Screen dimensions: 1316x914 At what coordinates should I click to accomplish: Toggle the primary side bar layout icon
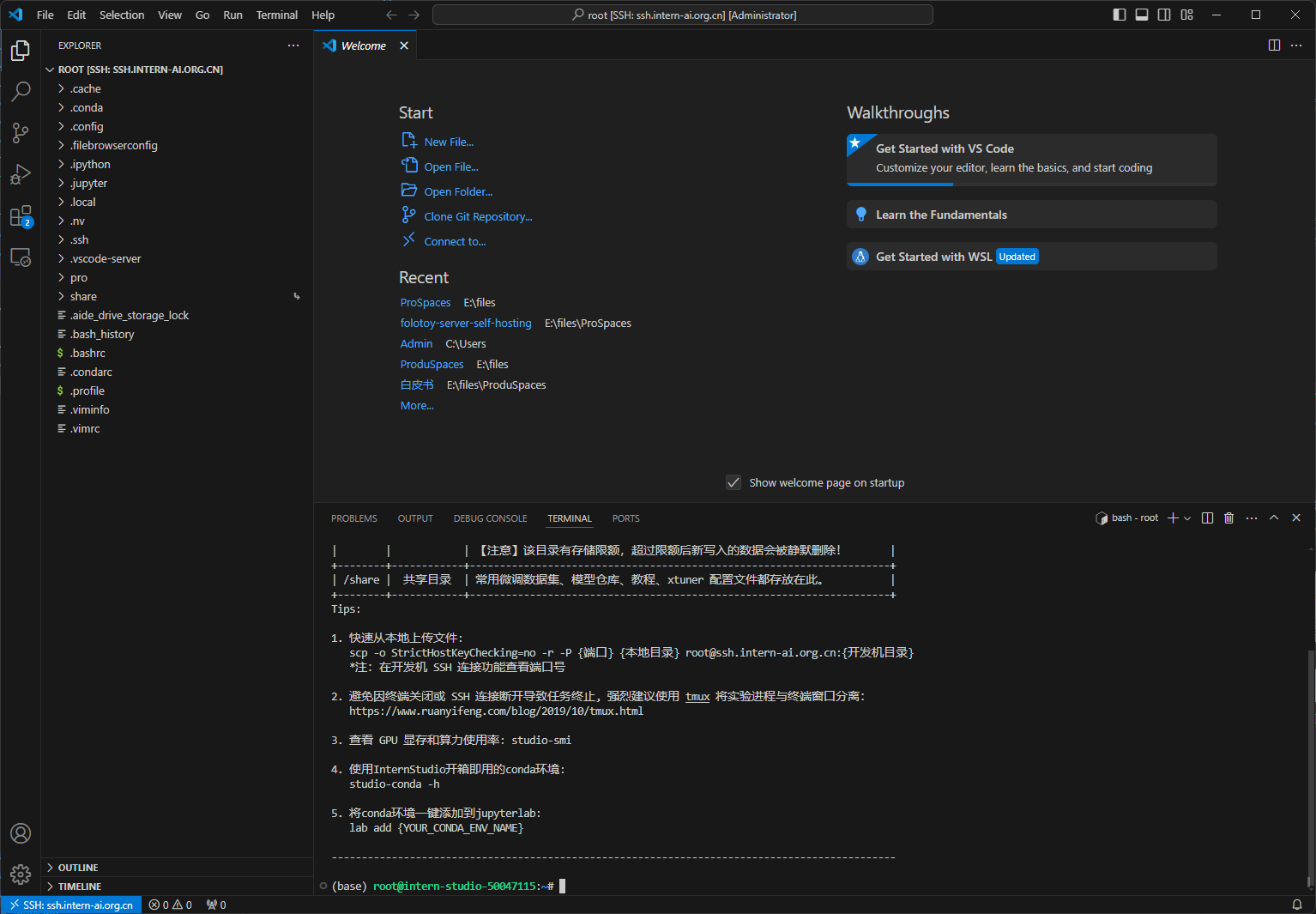tap(1120, 15)
